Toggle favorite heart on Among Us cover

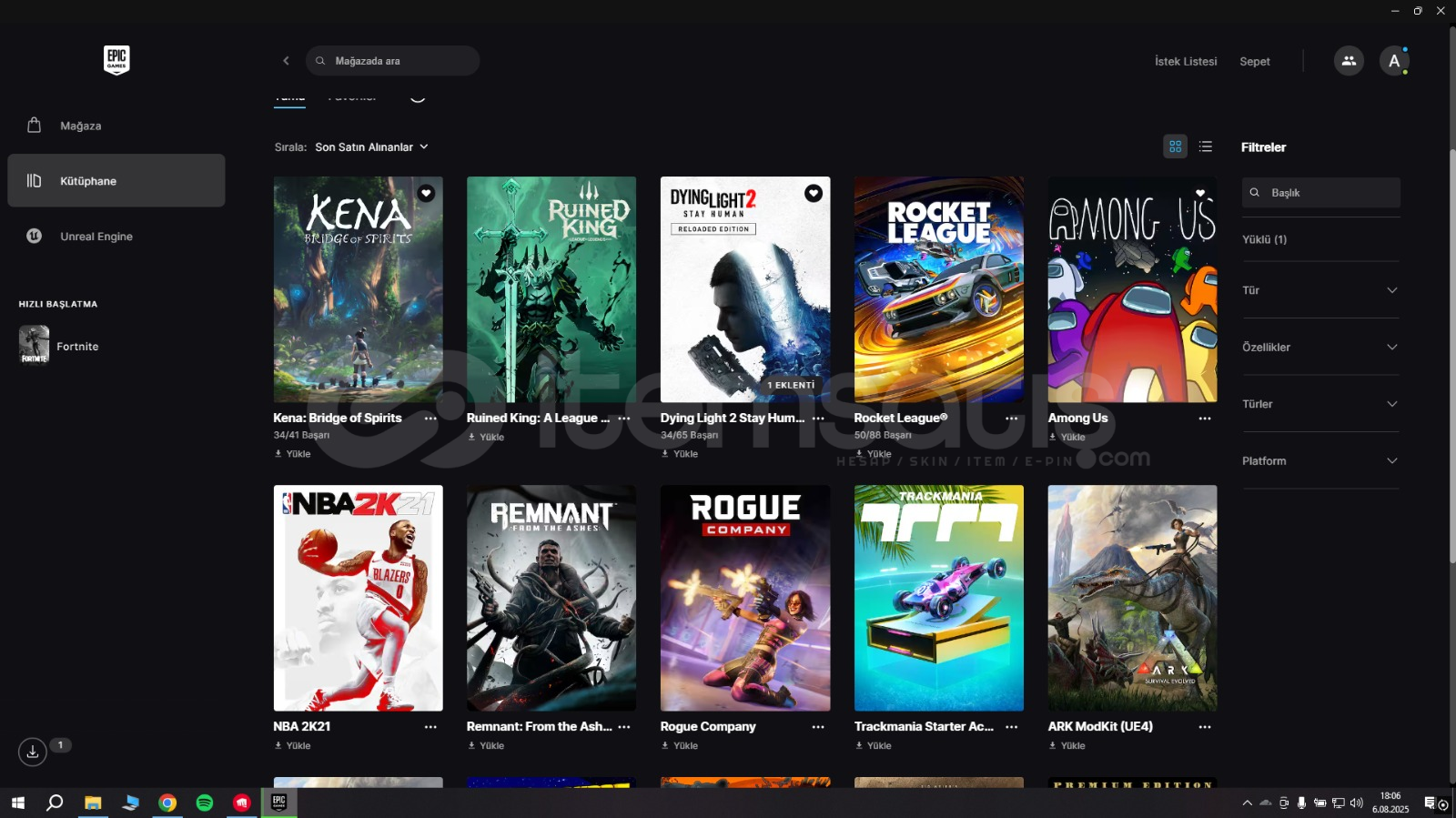1200,193
